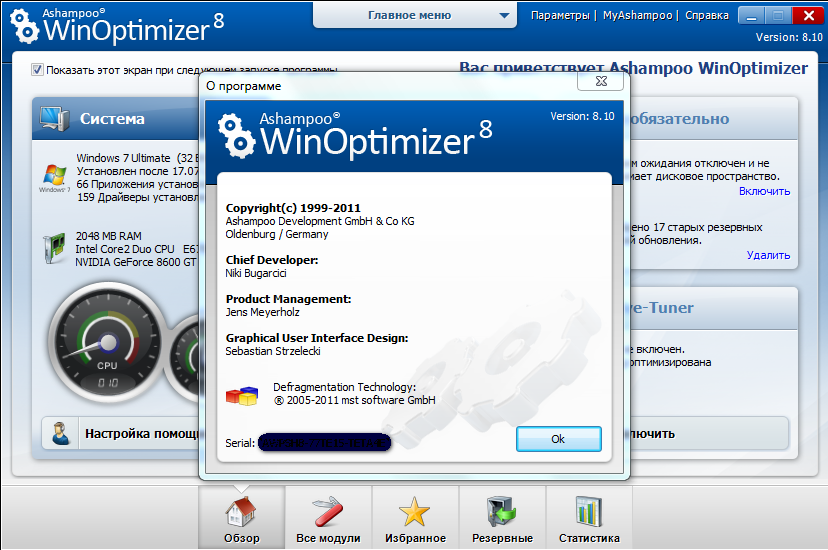Open the MyAshampoo menu item
Screen dimensions: 828x550
639,16
